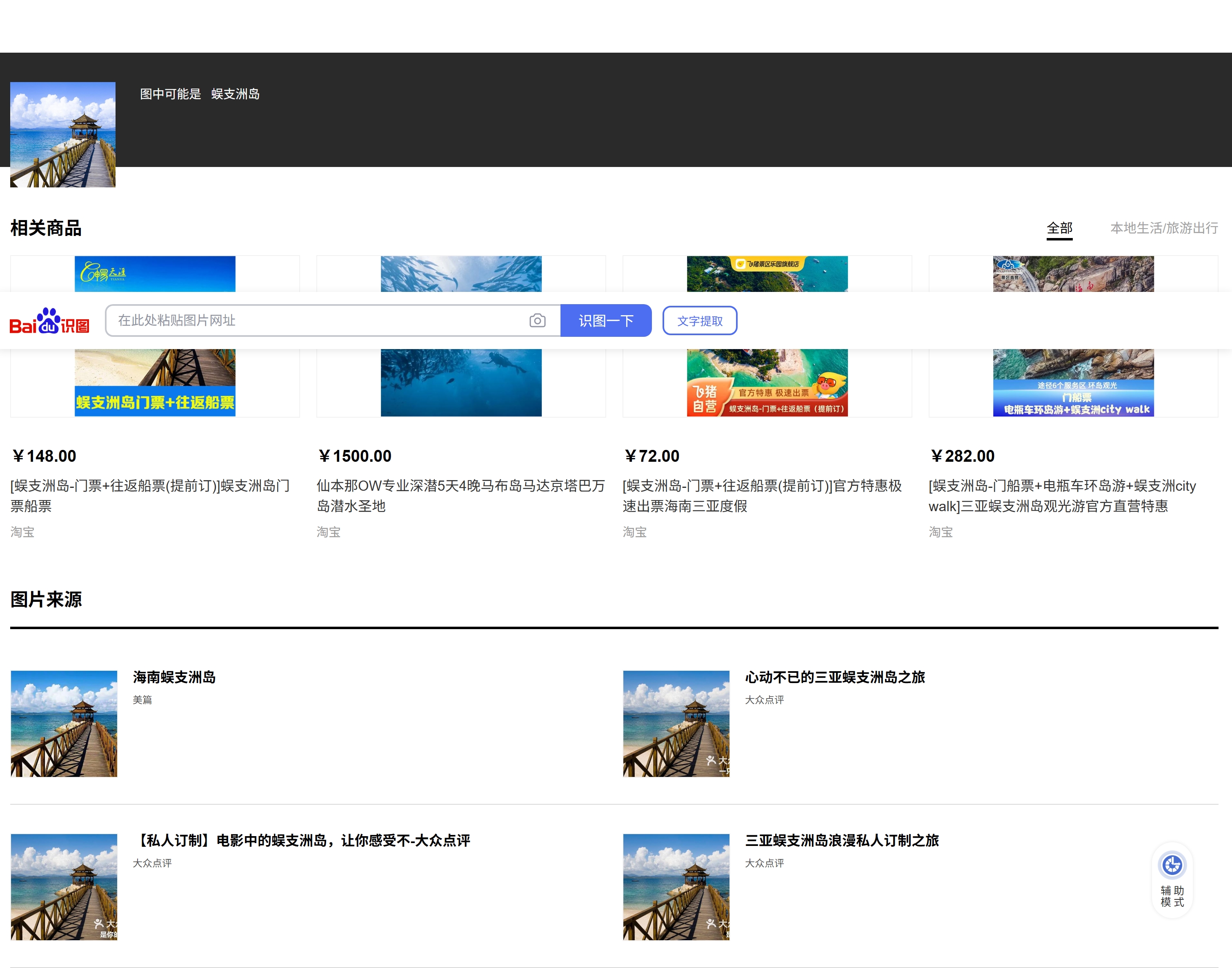1232x968 pixels.
Task: Open 三亚蜈支洲岛浪漫私人订制之旅 link
Action: click(x=842, y=841)
